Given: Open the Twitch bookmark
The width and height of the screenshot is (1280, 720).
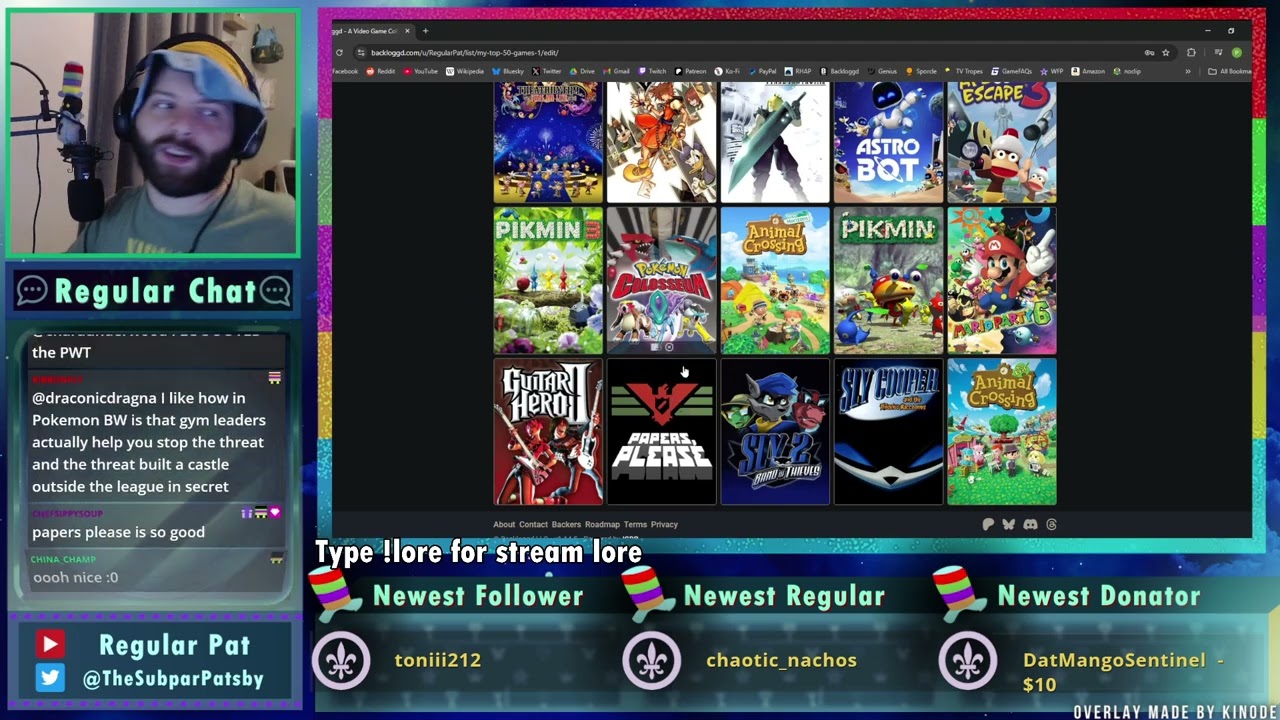Looking at the screenshot, I should point(652,71).
